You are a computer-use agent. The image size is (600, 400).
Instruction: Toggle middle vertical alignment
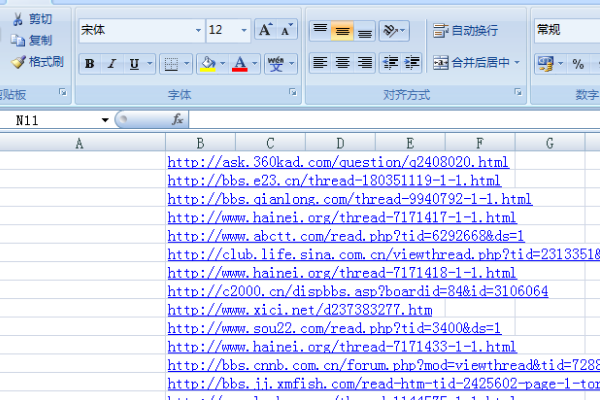342,30
